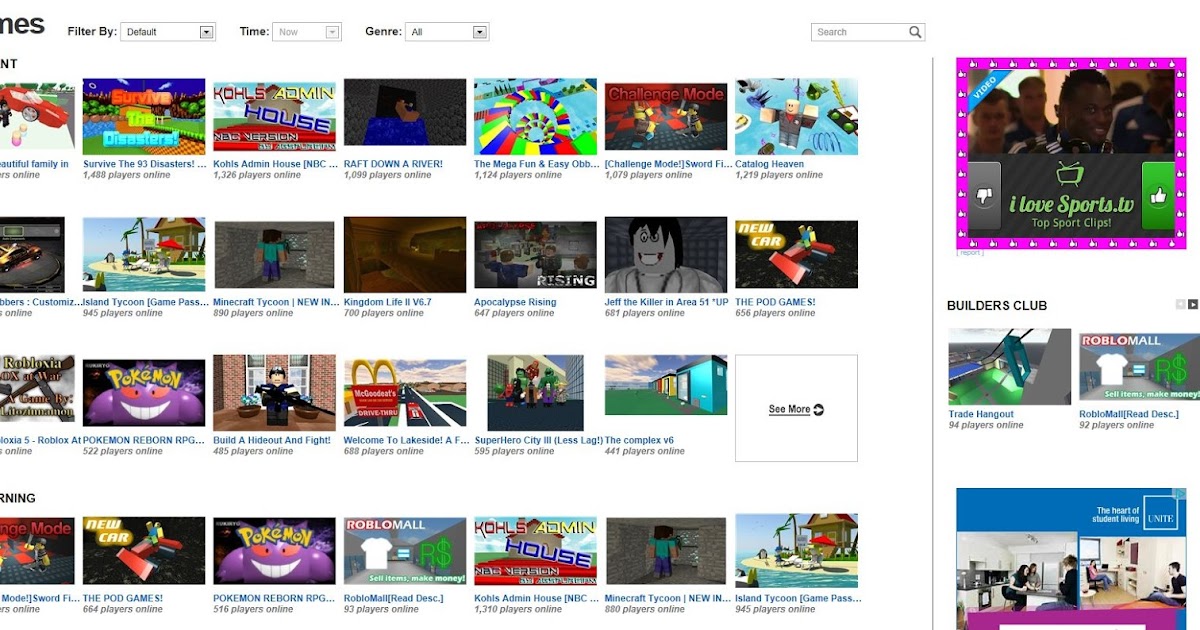The height and width of the screenshot is (630, 1200).
Task: Open THE POD GAMES thumbnail in bottom row
Action: point(144,551)
